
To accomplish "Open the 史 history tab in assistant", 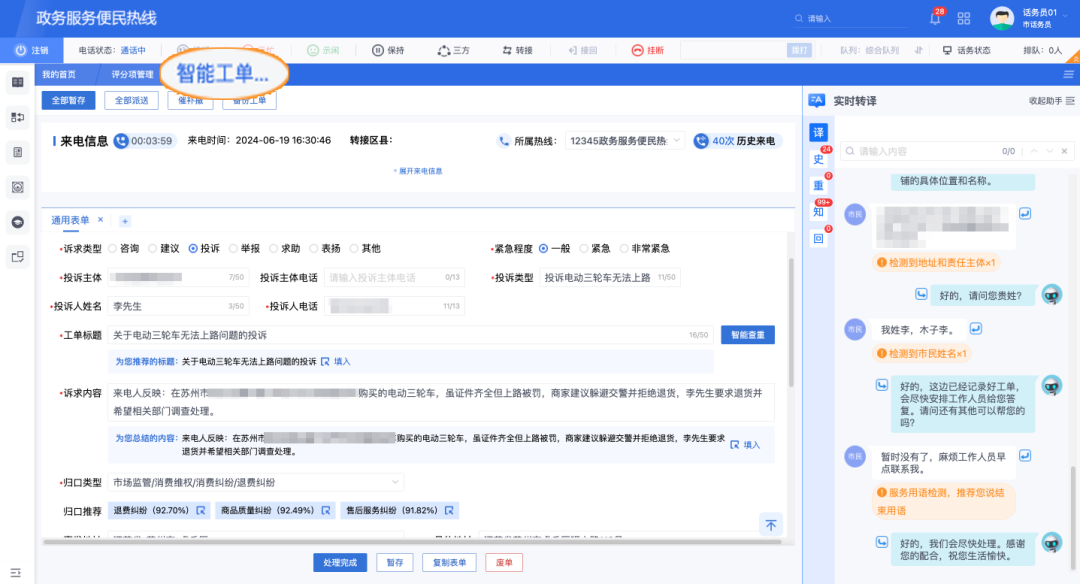I will 818,160.
